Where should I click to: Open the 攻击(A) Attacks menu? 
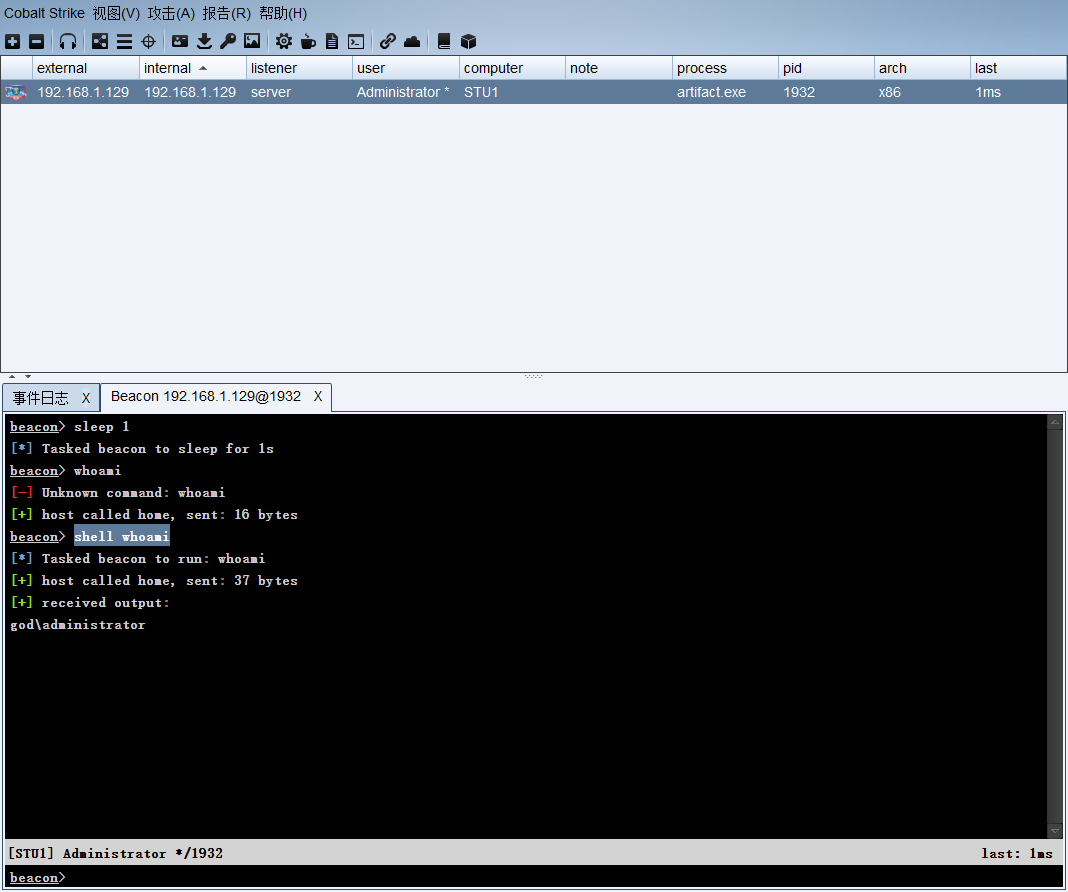171,13
